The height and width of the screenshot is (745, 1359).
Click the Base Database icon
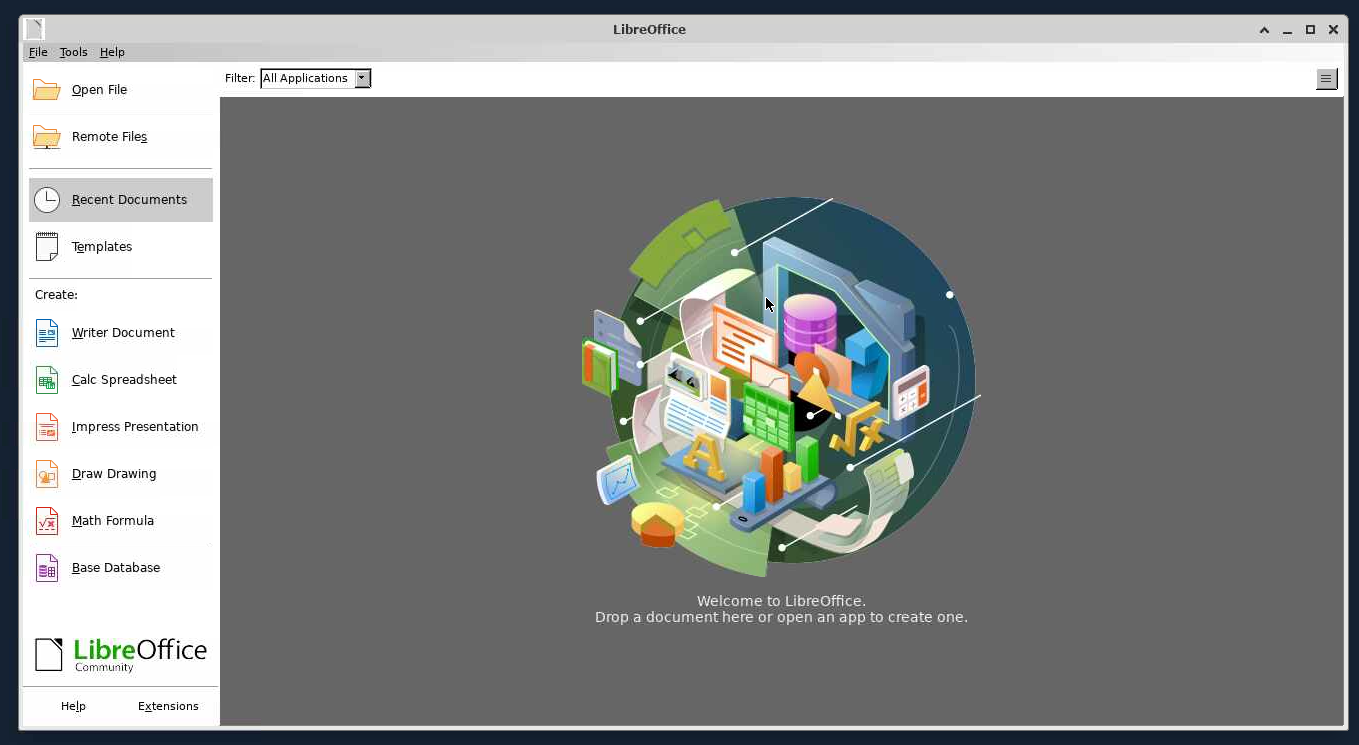coord(46,568)
